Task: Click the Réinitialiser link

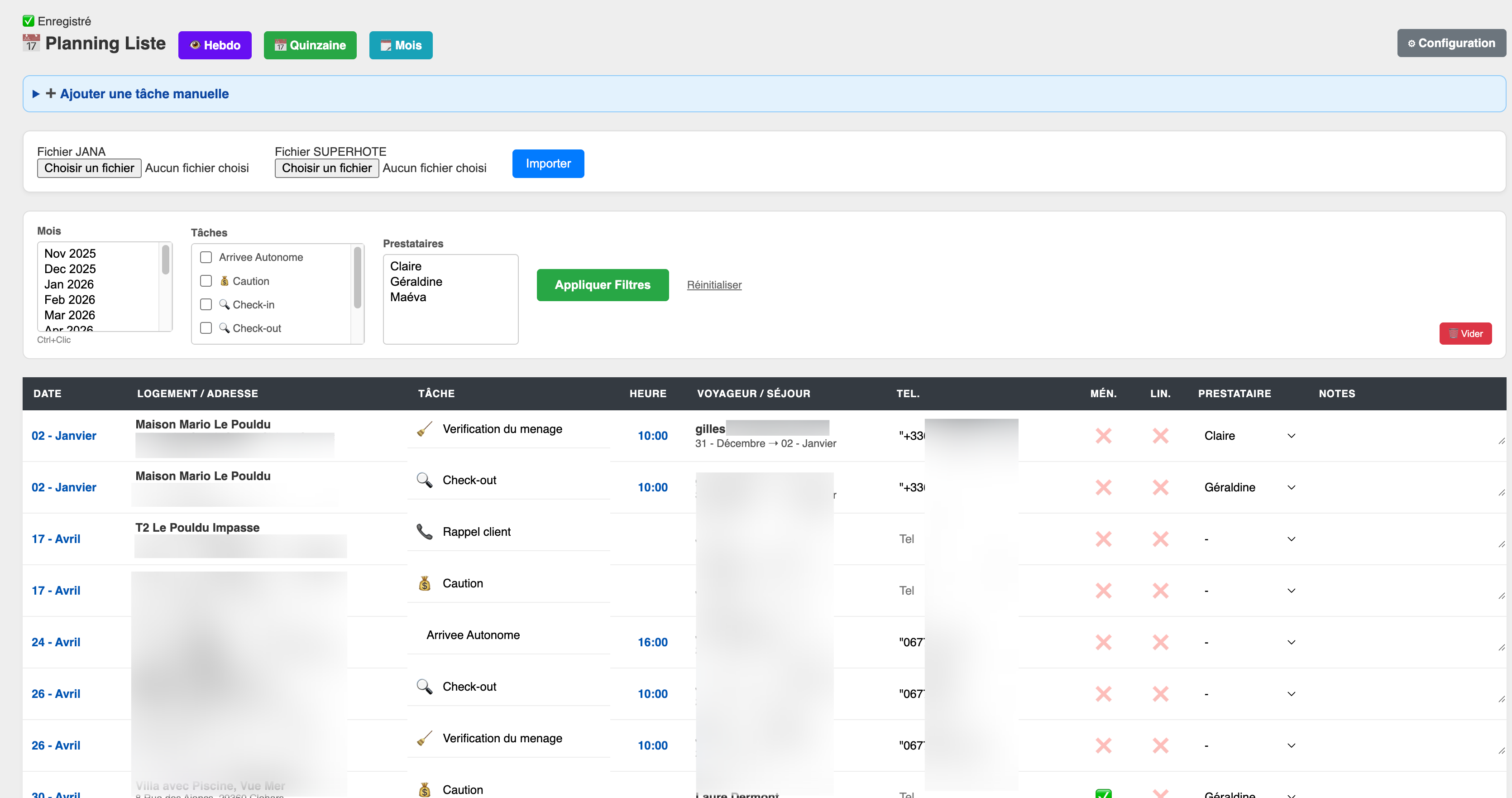Action: pyautogui.click(x=714, y=285)
